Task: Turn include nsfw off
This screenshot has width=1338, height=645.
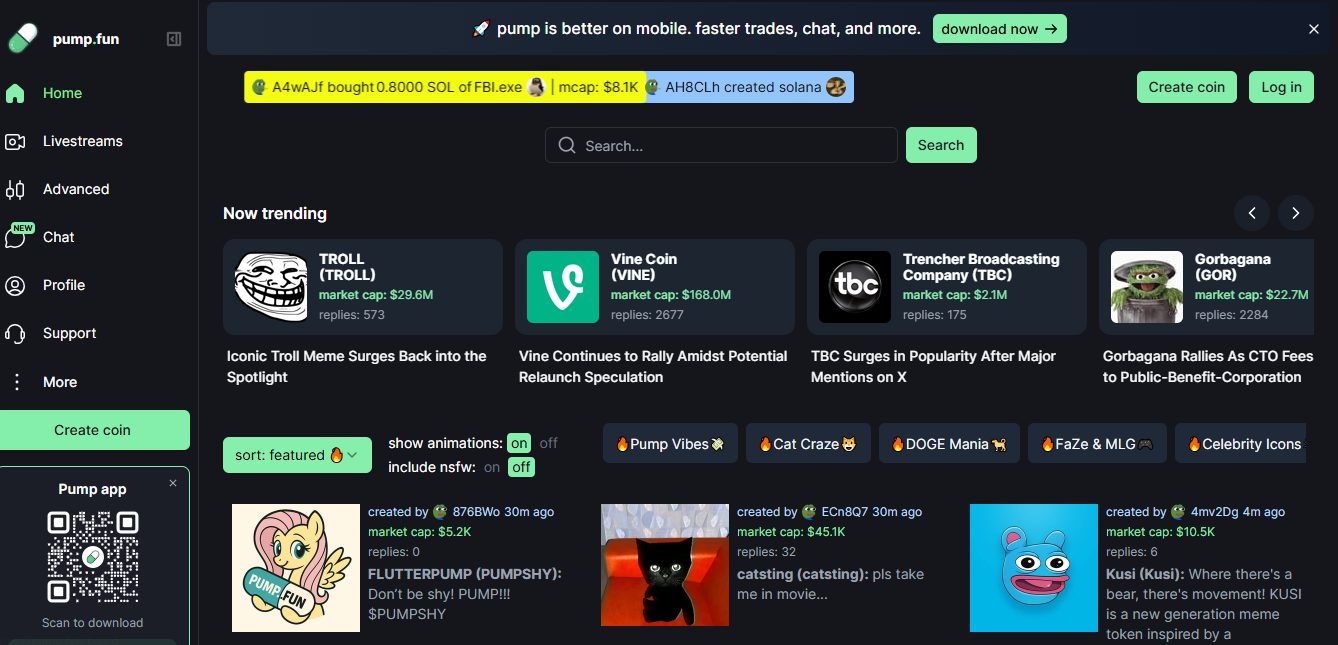Action: [x=521, y=467]
